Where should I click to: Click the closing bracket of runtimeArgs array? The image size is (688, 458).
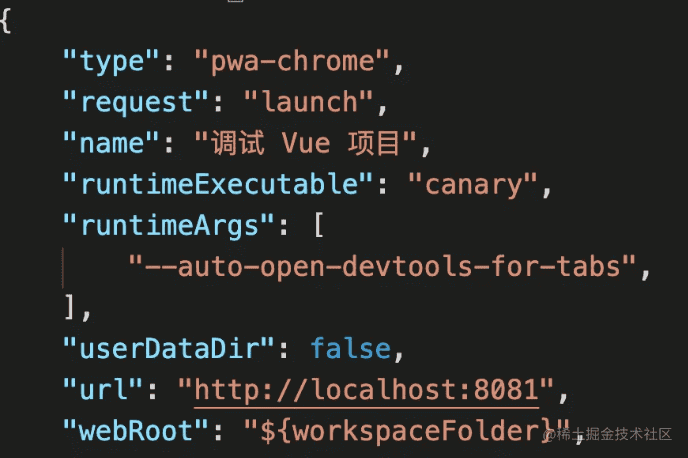pyautogui.click(x=69, y=307)
